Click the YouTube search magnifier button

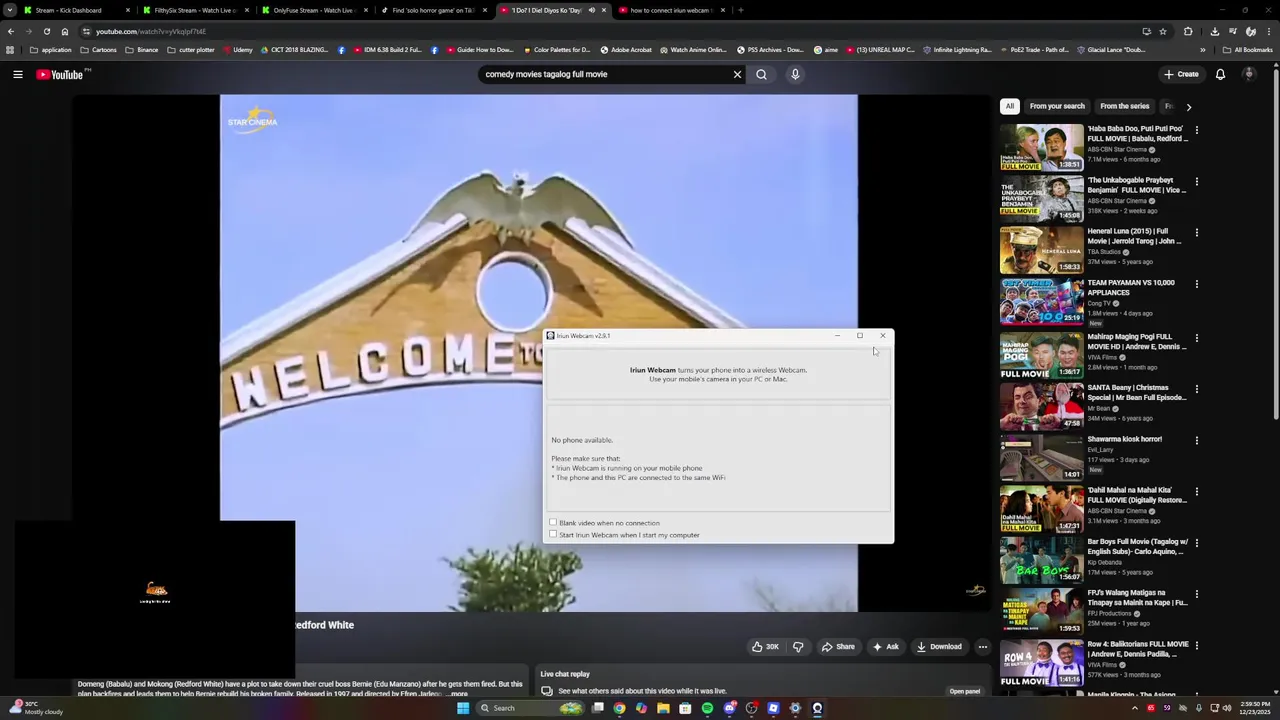point(761,74)
